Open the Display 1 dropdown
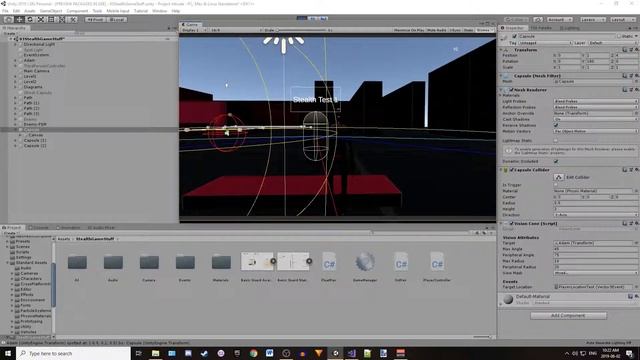This screenshot has height=360, width=640. pos(193,30)
